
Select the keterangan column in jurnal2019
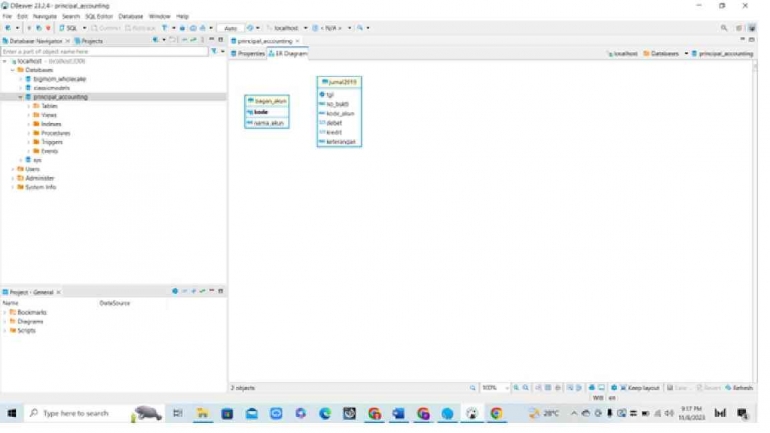click(x=339, y=142)
